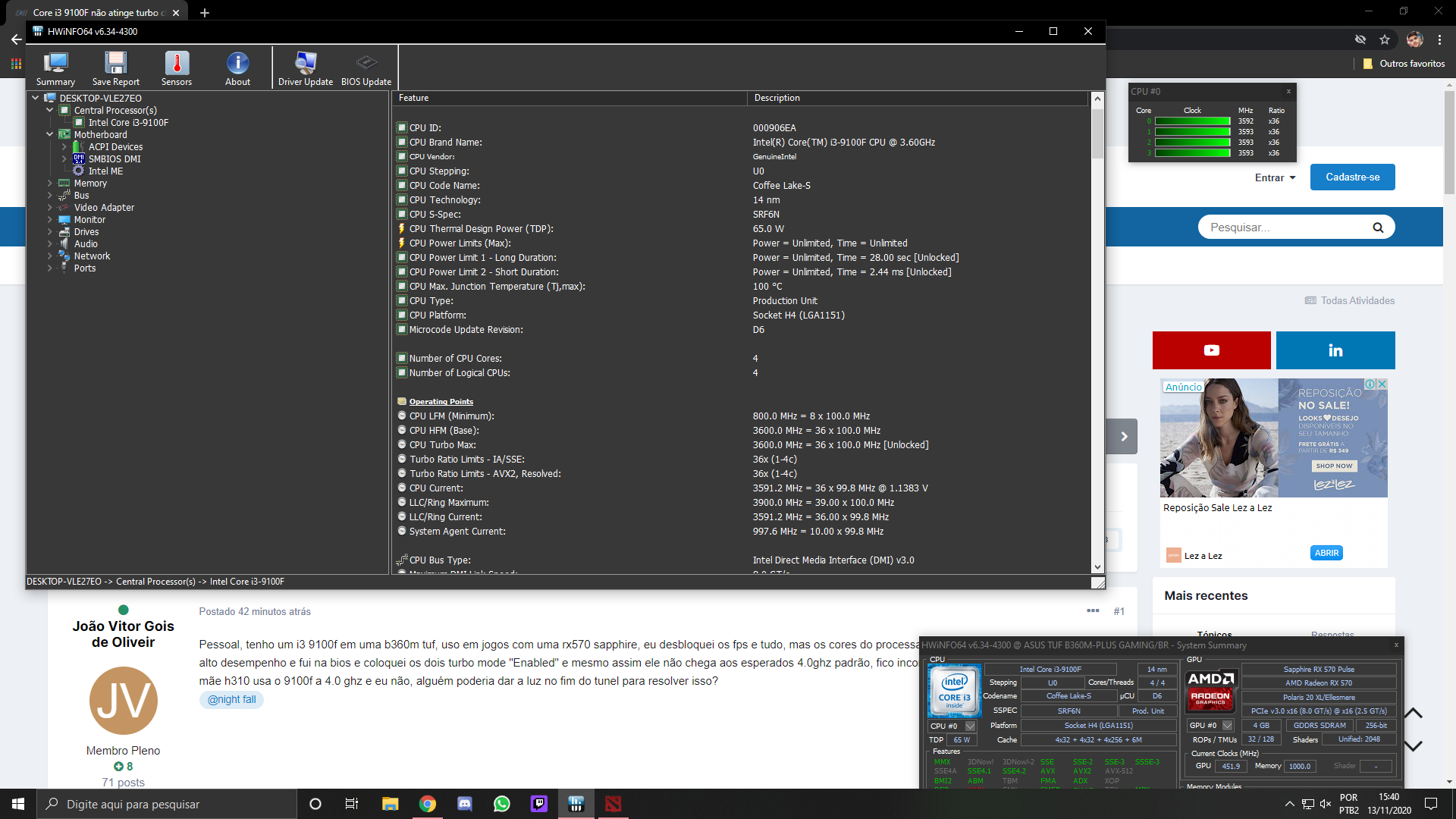Collapse the Central Processor(s) node
1456x819 pixels.
click(x=50, y=111)
